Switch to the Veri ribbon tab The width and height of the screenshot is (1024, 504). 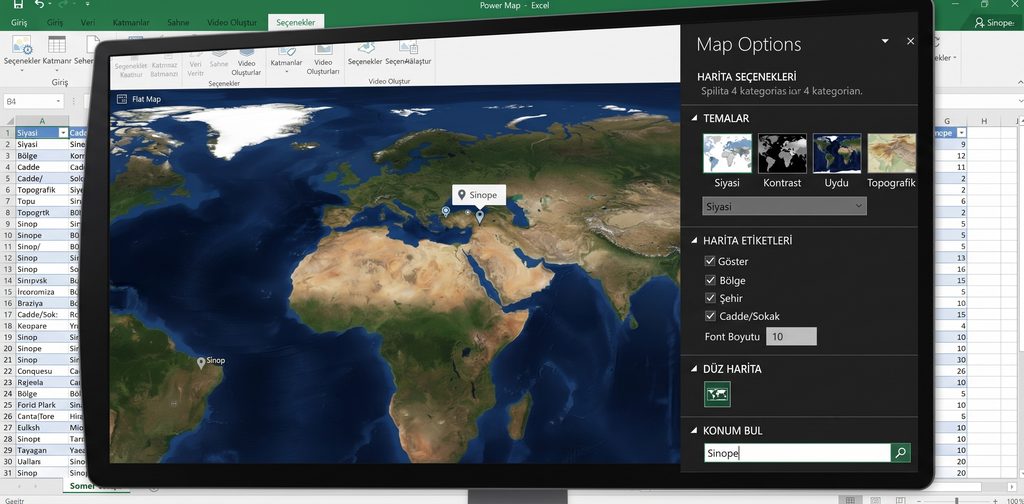88,22
